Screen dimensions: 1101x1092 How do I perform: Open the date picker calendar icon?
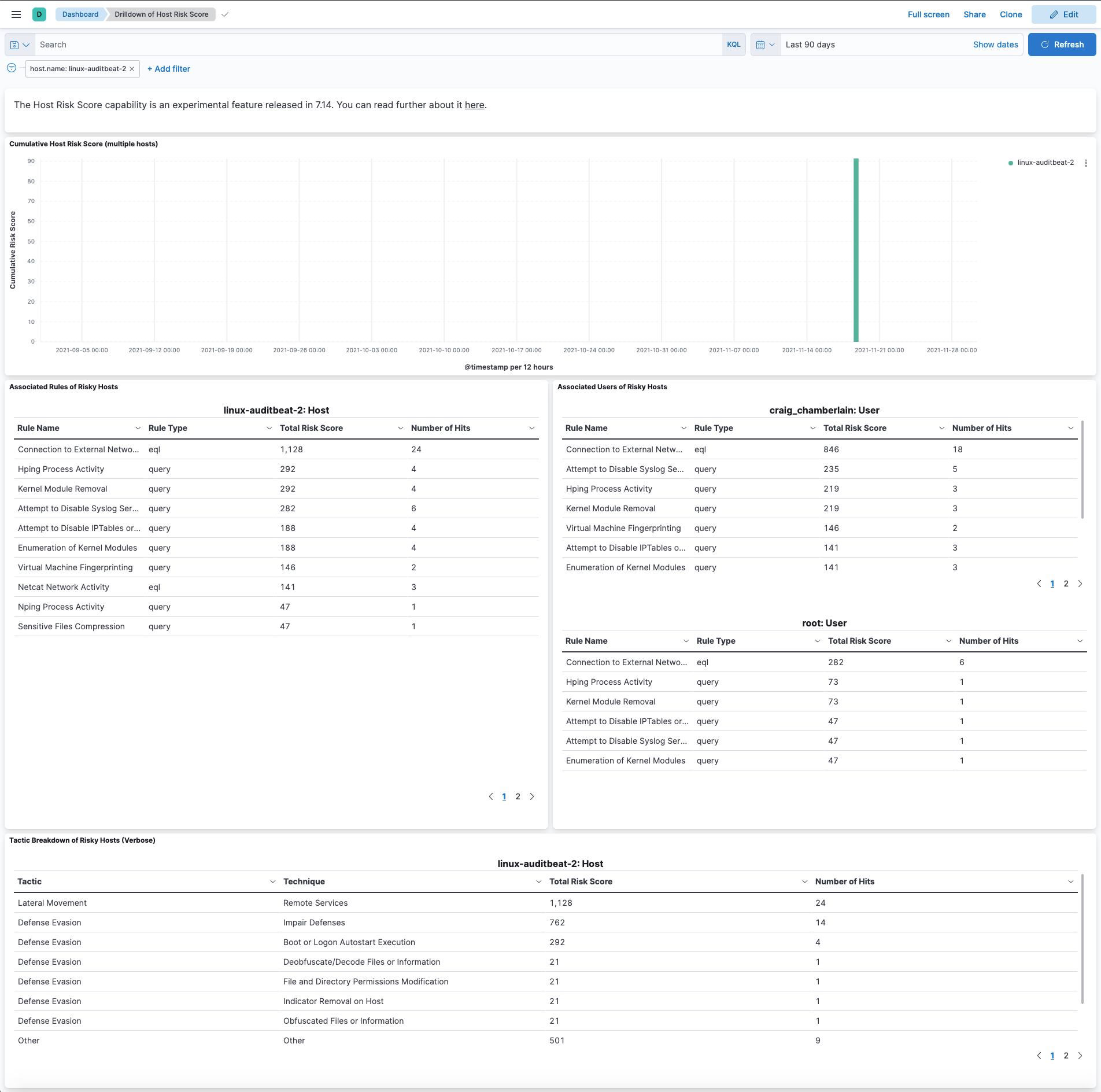point(762,45)
